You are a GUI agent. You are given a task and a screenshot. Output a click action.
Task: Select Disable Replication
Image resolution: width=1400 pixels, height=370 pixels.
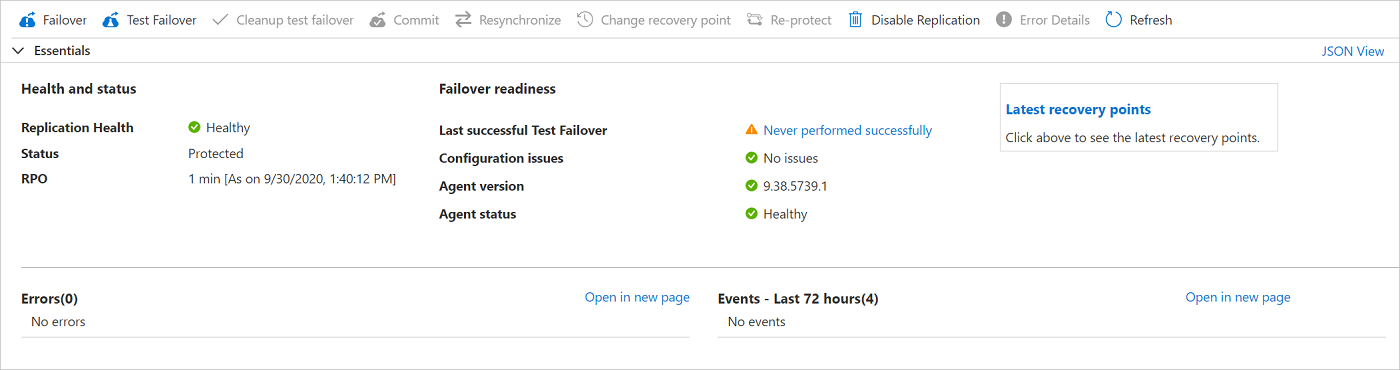click(914, 20)
